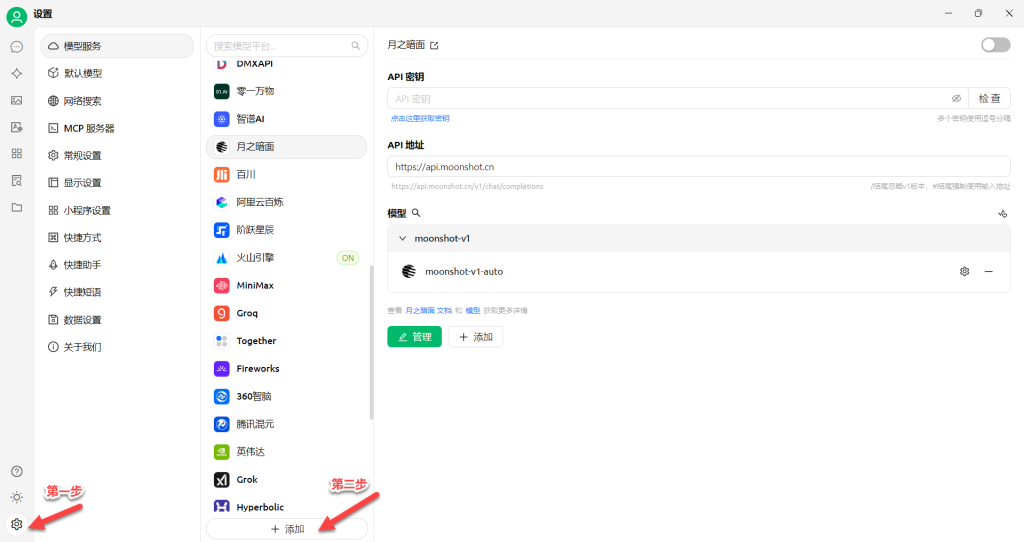Open the knowledge base sidebar icon
1024x542 pixels.
(x=17, y=181)
